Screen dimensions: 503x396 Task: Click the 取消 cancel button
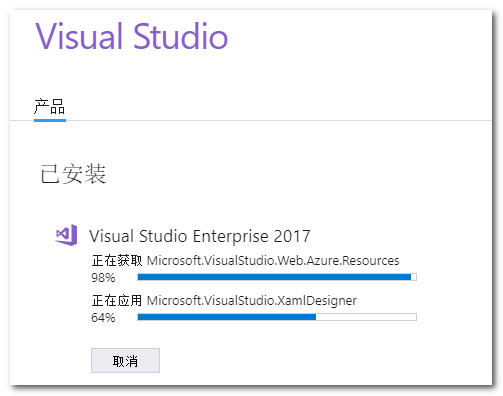pyautogui.click(x=125, y=361)
